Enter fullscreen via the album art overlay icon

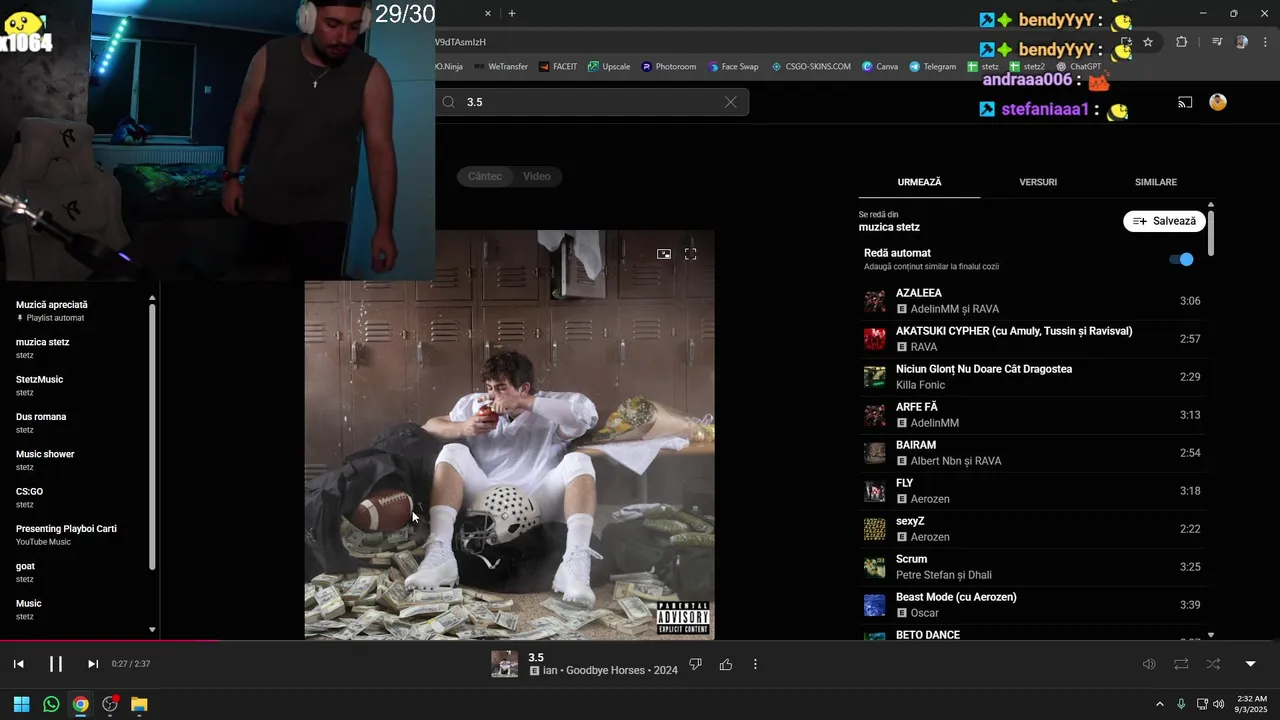click(x=690, y=254)
